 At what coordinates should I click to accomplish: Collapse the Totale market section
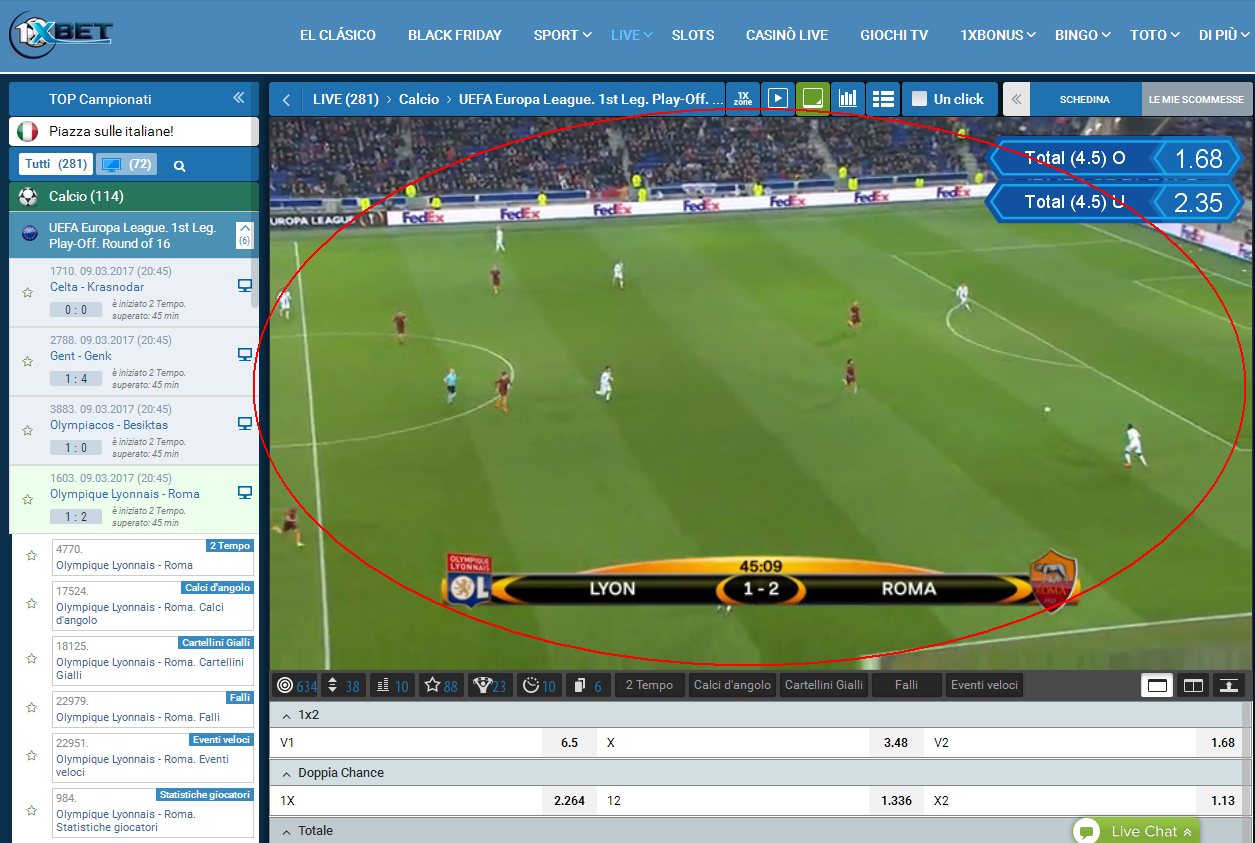point(286,832)
